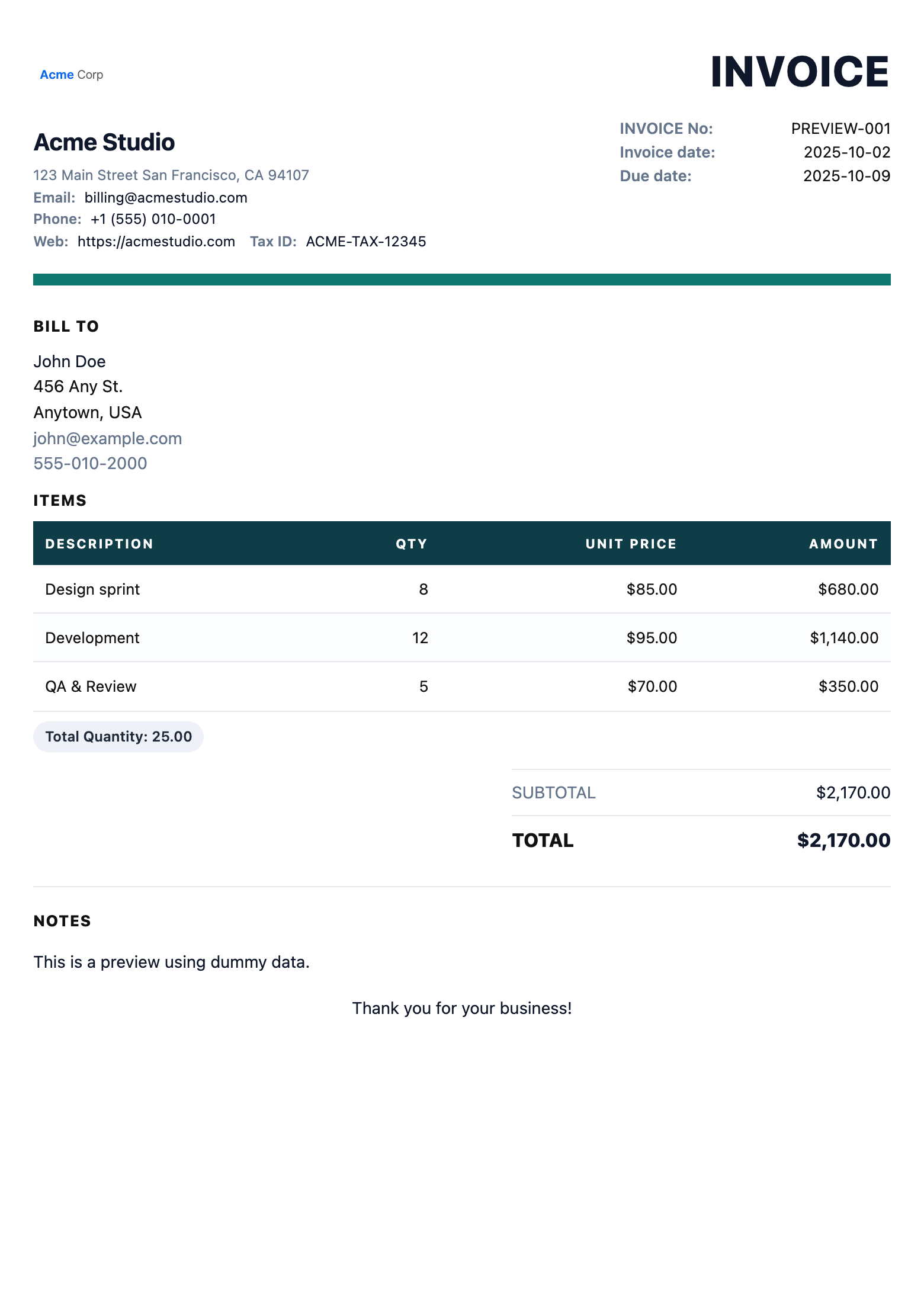
Task: Select the QA & Review line item
Action: (91, 686)
